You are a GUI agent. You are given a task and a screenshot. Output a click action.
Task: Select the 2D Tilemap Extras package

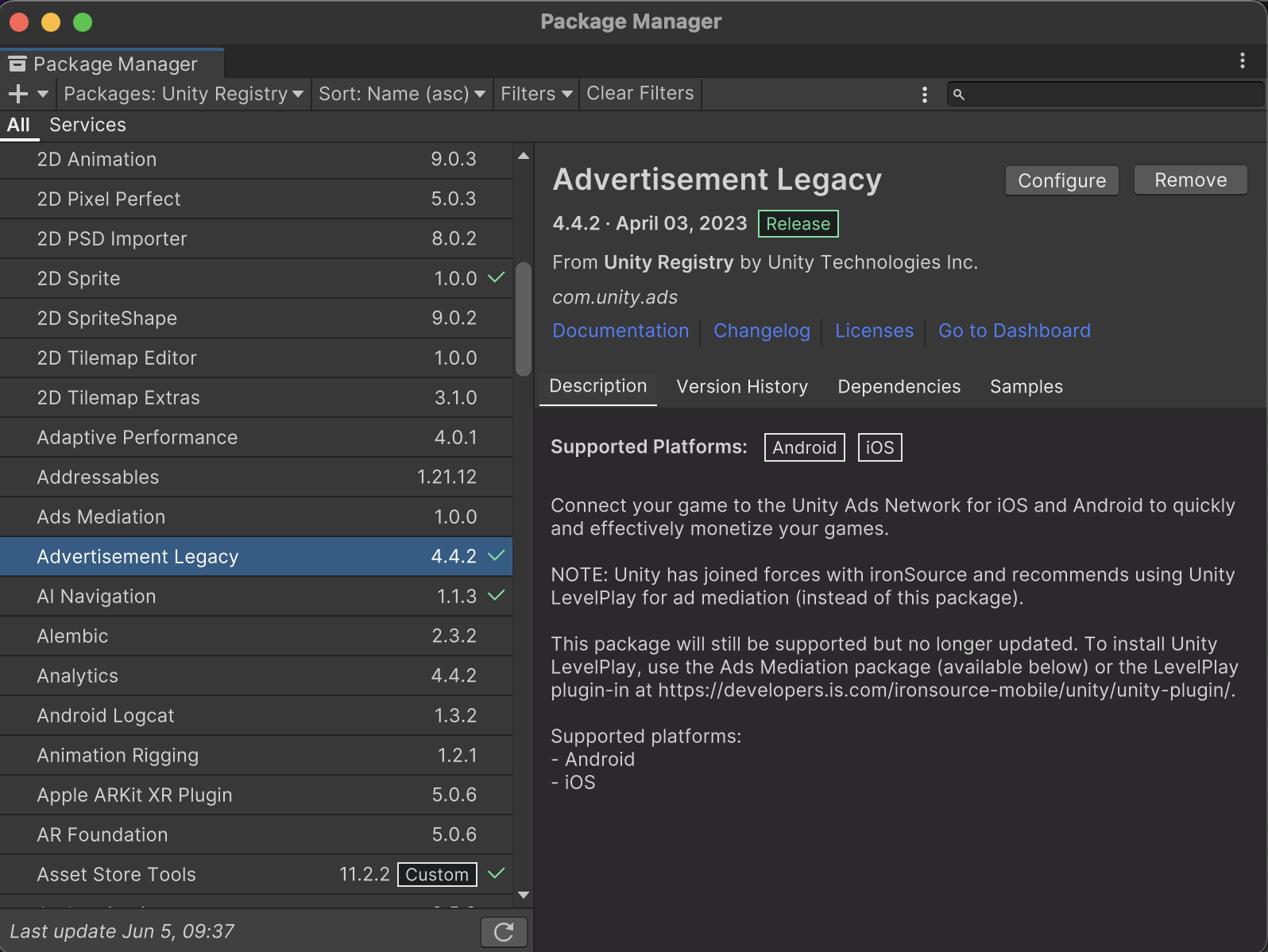[x=256, y=397]
